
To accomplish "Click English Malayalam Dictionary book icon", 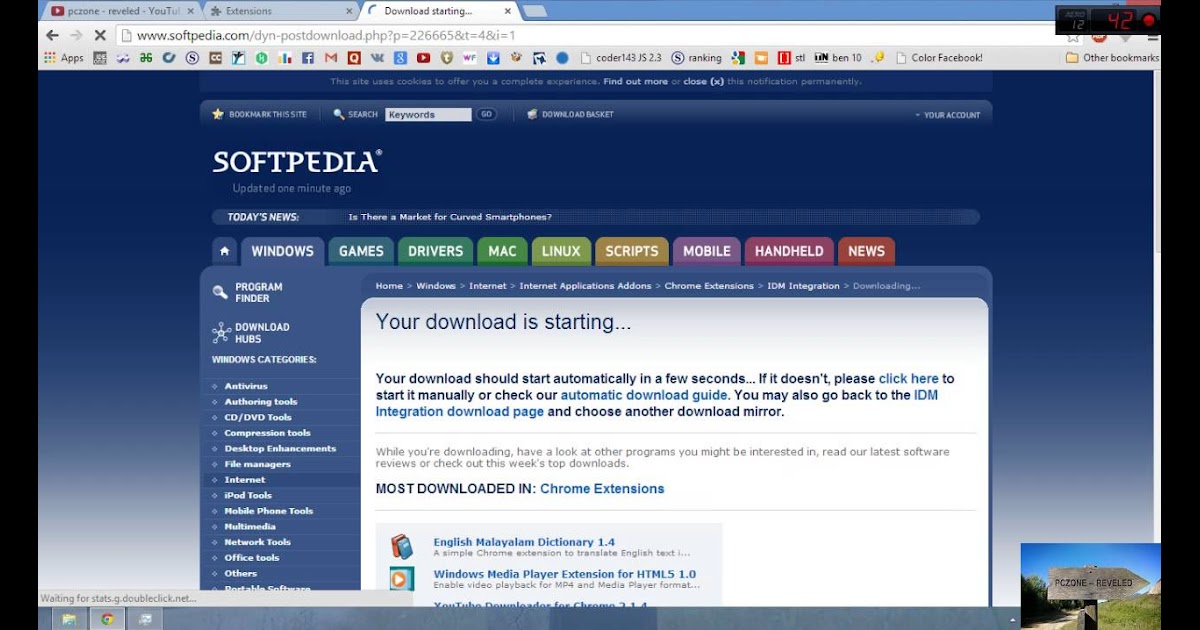I will pyautogui.click(x=401, y=546).
